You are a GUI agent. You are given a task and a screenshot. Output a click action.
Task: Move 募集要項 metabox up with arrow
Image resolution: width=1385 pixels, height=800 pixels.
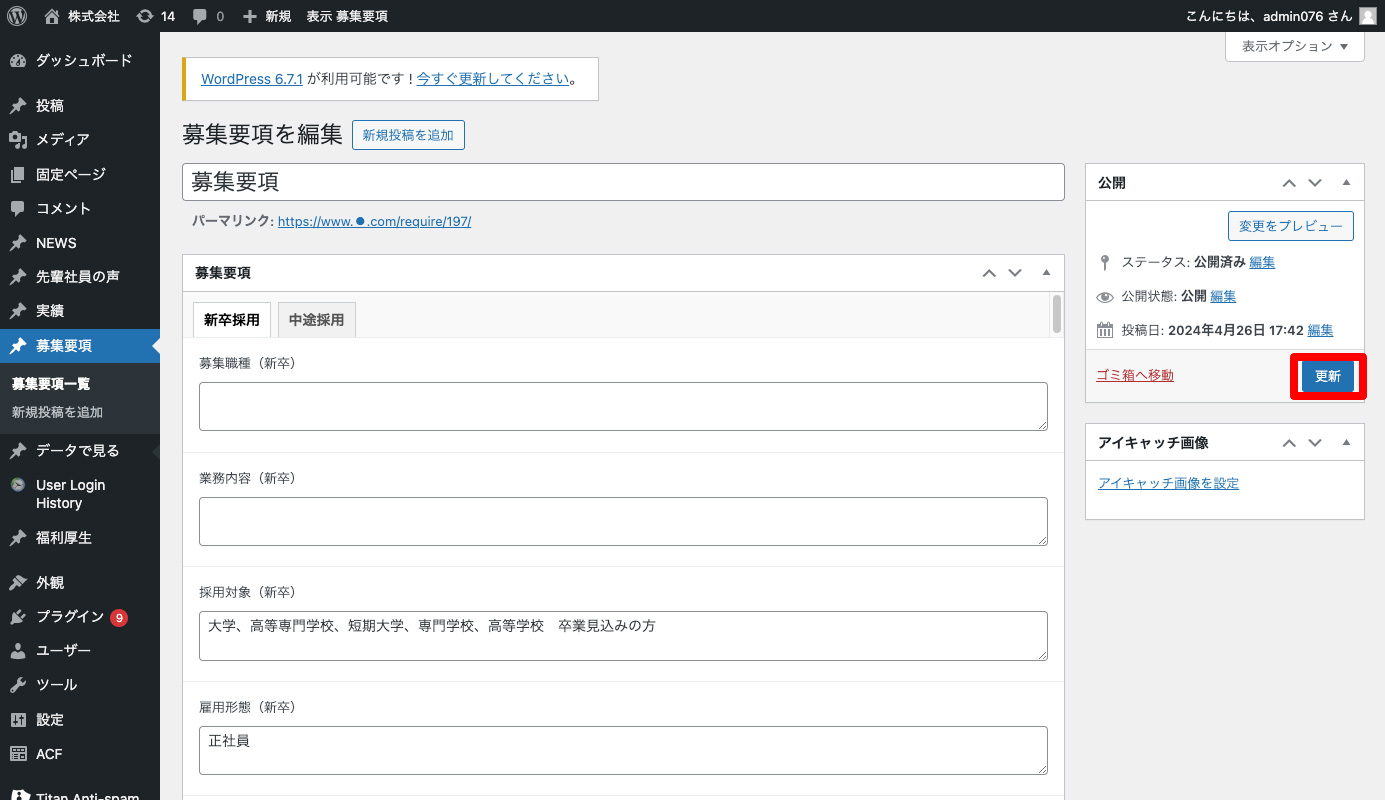[989, 273]
